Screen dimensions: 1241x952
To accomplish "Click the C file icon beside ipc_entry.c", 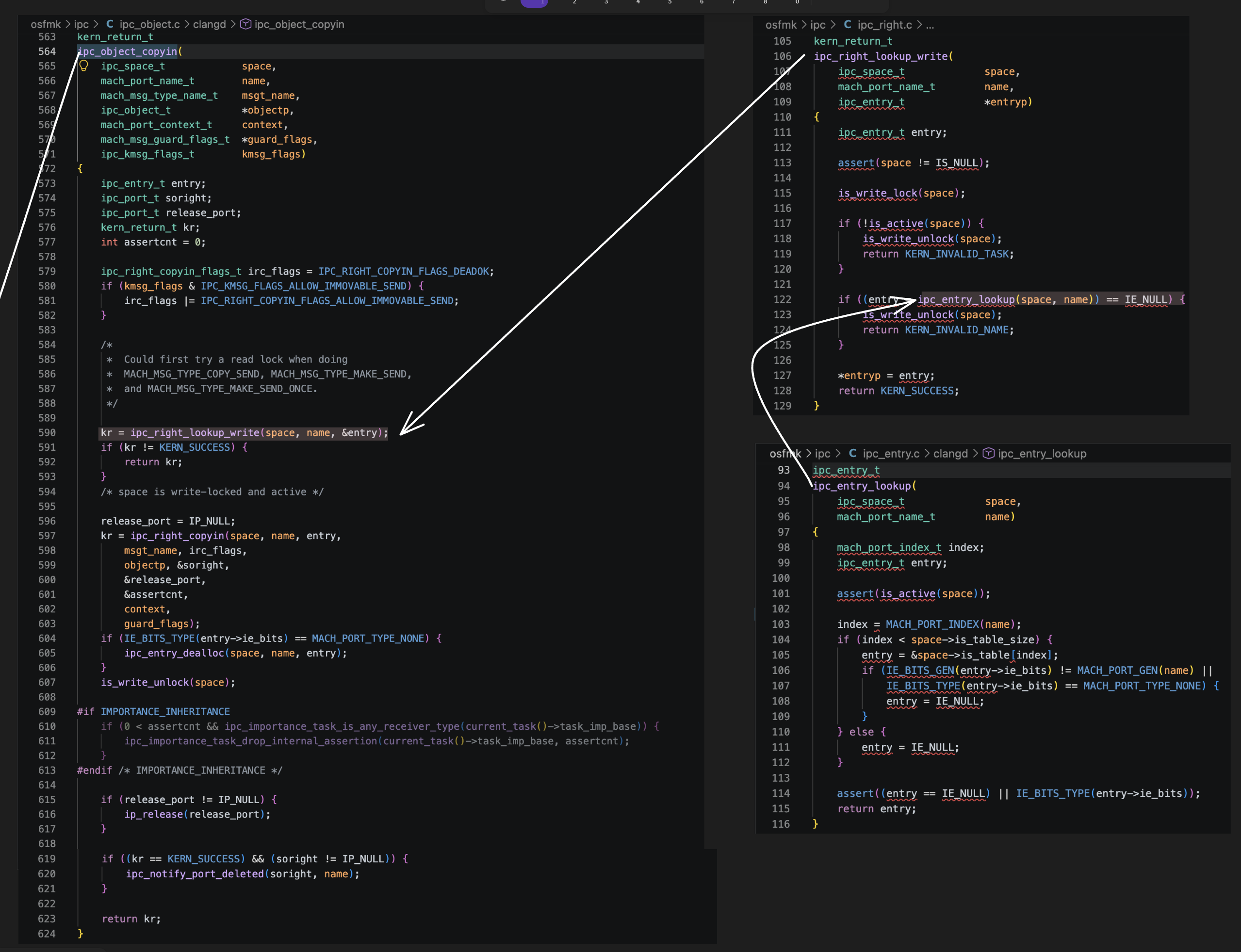I will tap(853, 453).
